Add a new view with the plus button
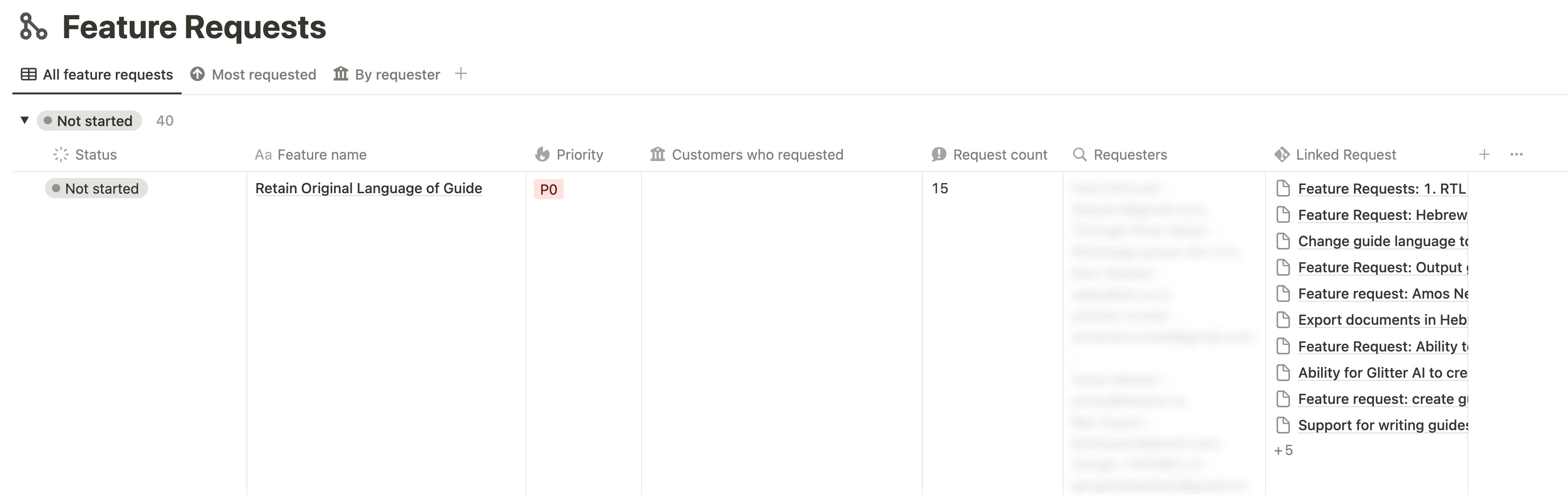This screenshot has width=1568, height=495. 461,74
